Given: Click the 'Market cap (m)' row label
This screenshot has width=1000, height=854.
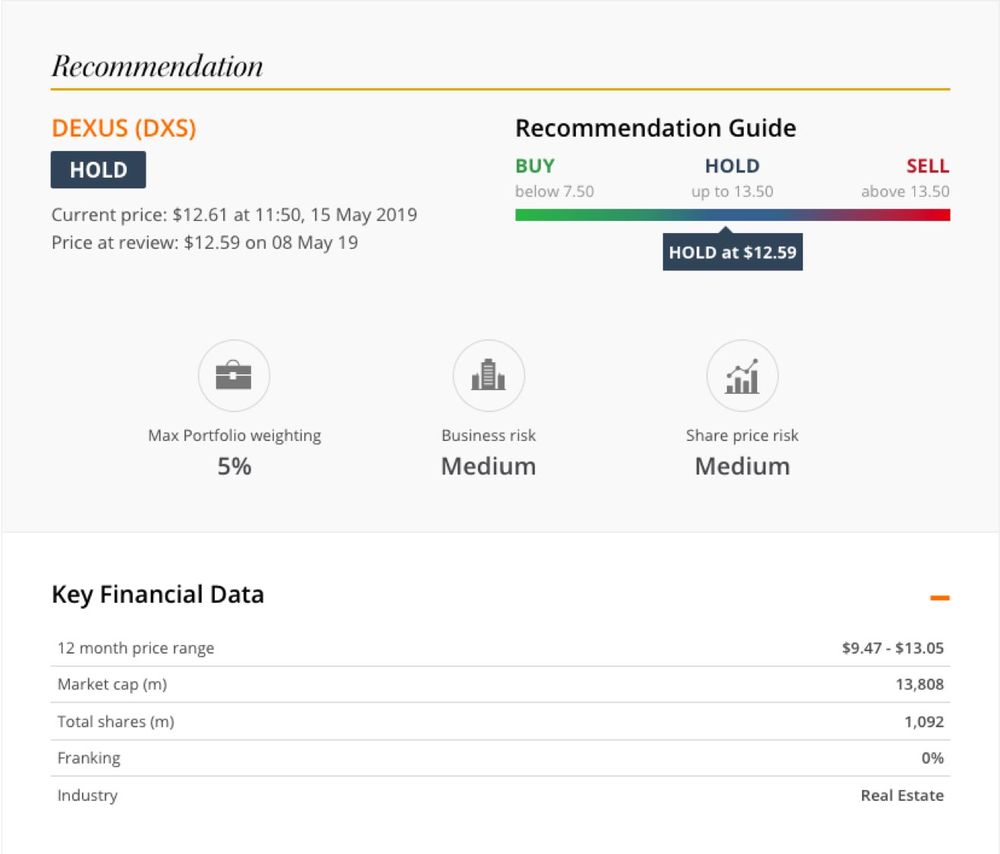Looking at the screenshot, I should click(112, 684).
